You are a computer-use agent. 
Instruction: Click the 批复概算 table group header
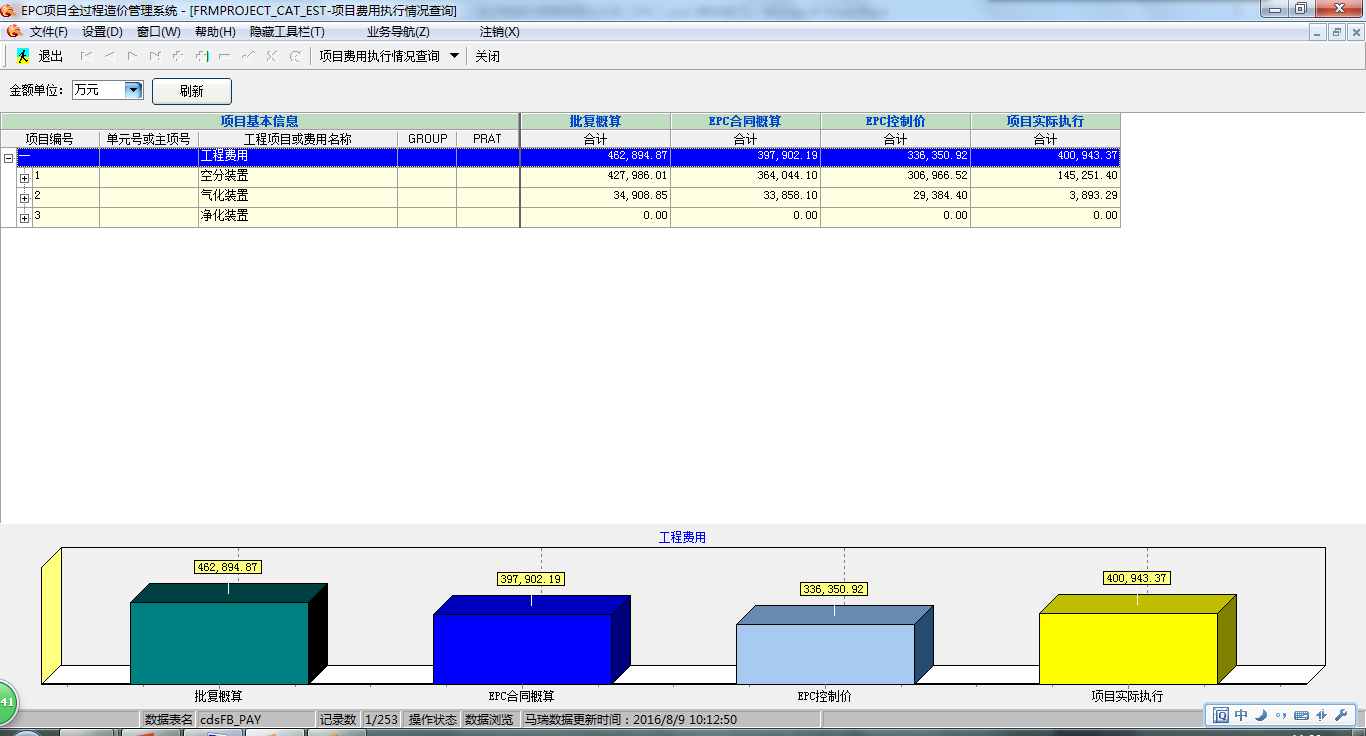[x=595, y=122]
